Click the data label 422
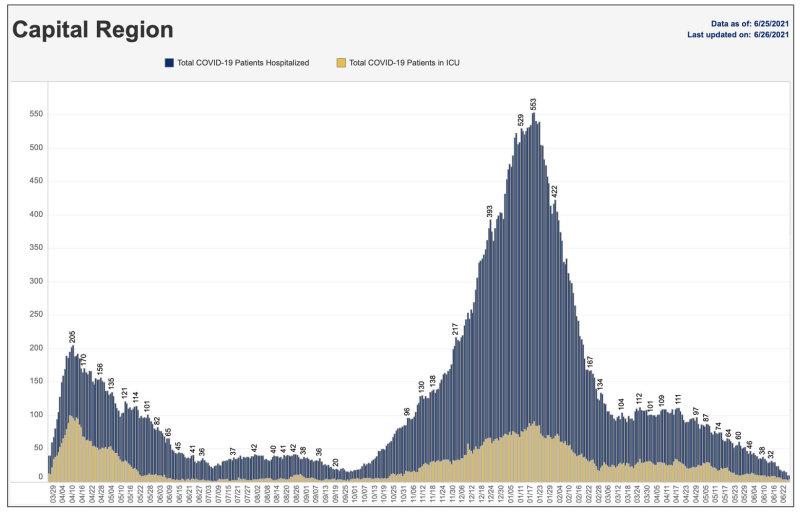 (555, 191)
